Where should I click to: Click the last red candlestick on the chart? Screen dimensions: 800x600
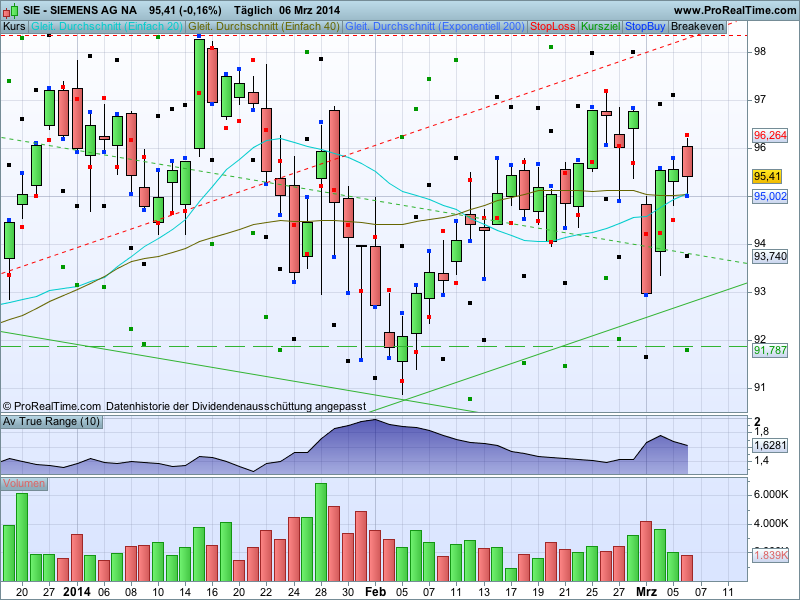(x=687, y=161)
